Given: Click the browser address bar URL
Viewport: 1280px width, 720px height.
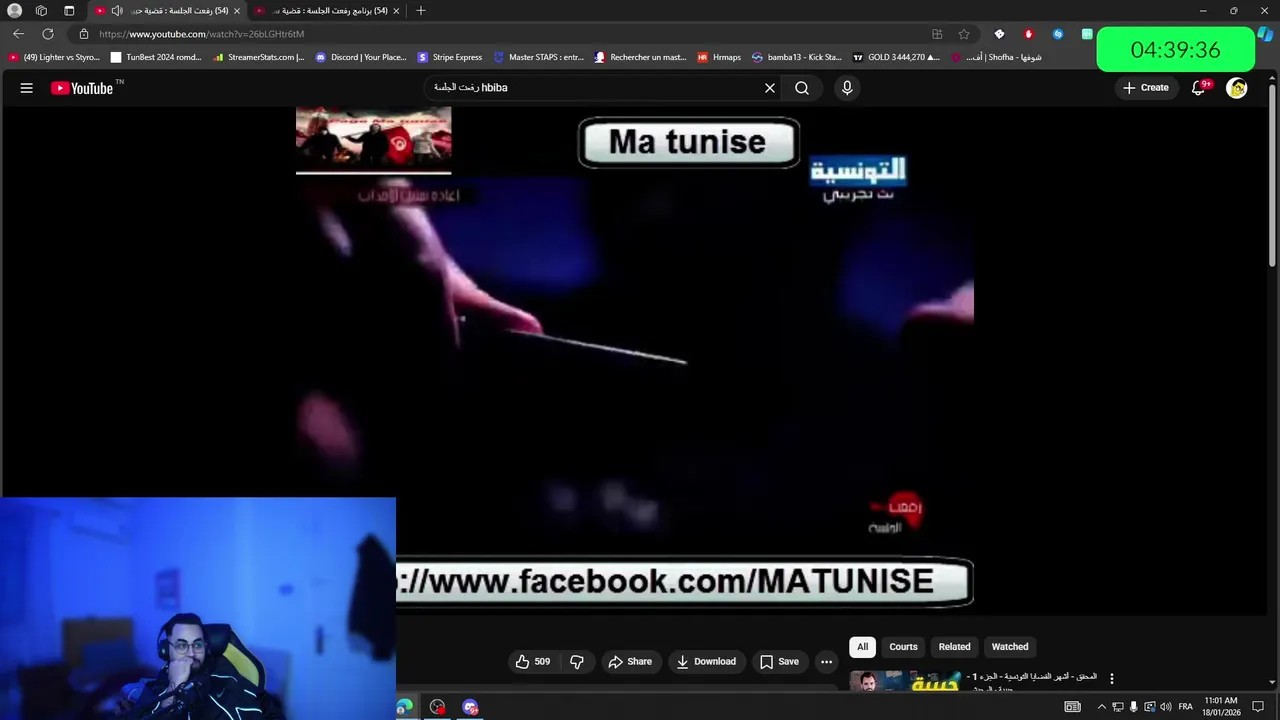Looking at the screenshot, I should click(201, 34).
